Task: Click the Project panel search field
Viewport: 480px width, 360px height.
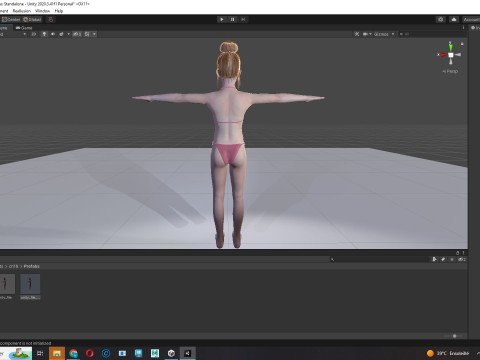Action: 378,259
